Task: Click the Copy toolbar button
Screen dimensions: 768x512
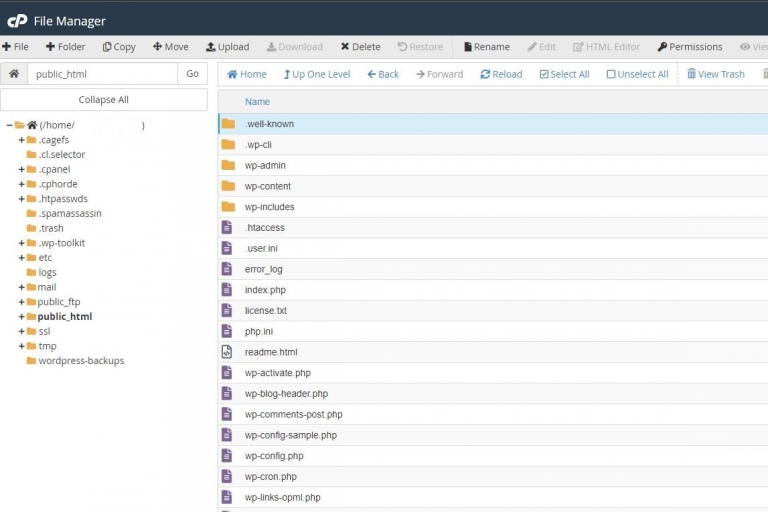Action: pos(119,47)
